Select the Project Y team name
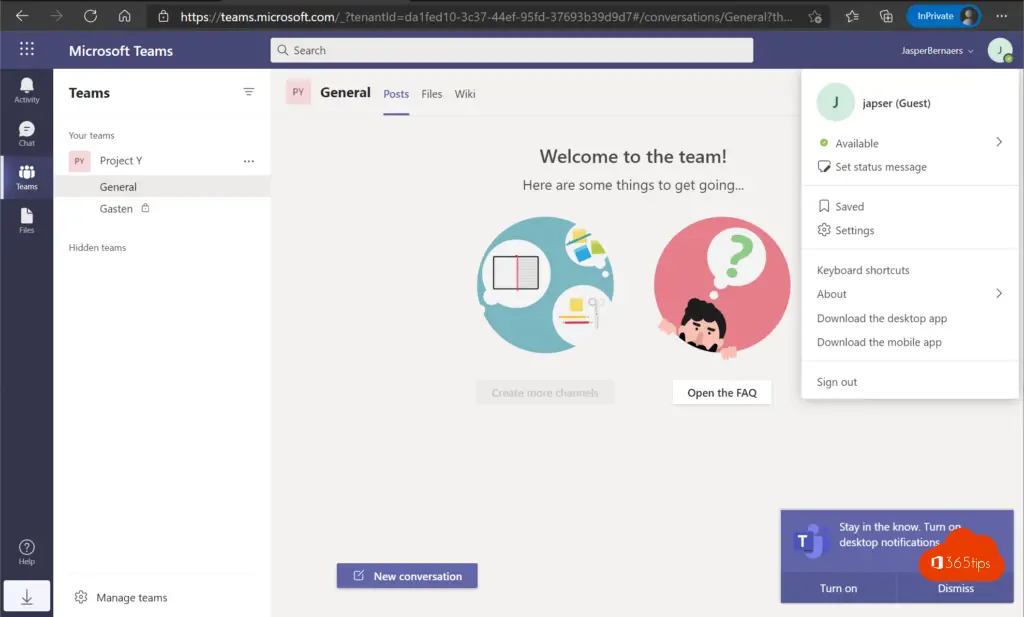Image resolution: width=1024 pixels, height=617 pixels. (x=121, y=161)
